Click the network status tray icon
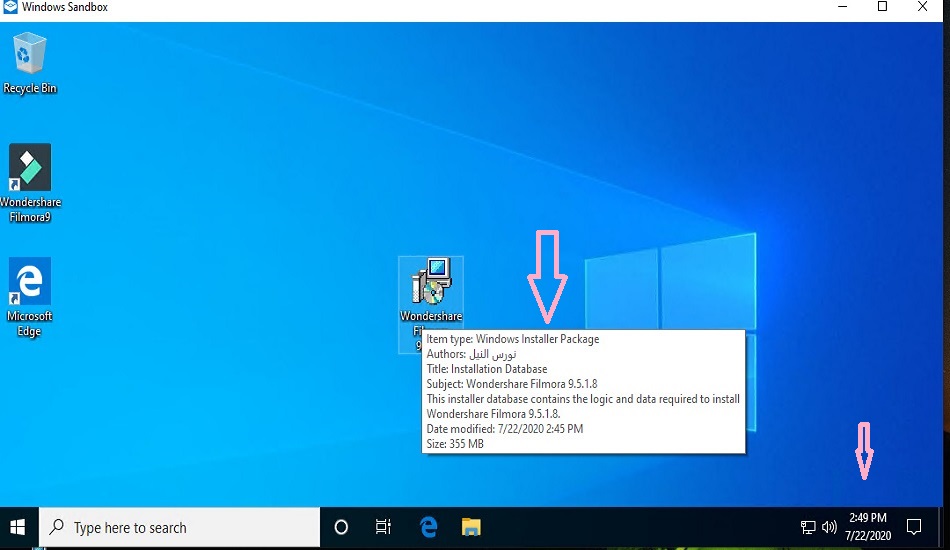The height and width of the screenshot is (550, 950). 808,527
